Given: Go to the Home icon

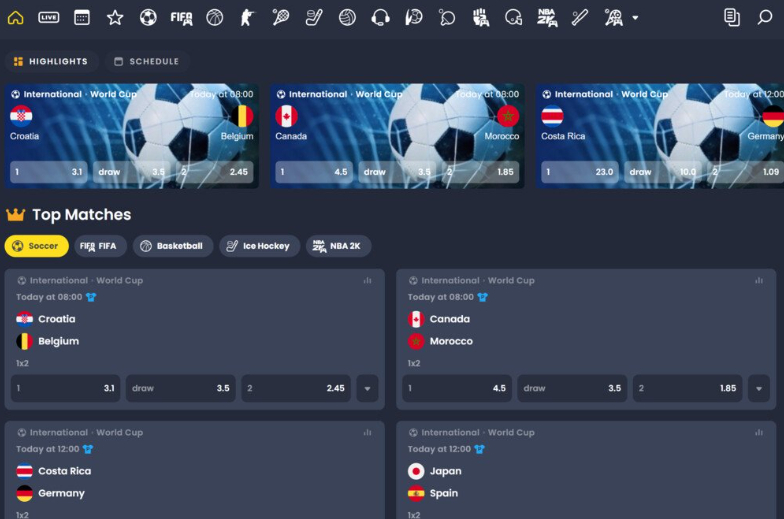Looking at the screenshot, I should 16,18.
